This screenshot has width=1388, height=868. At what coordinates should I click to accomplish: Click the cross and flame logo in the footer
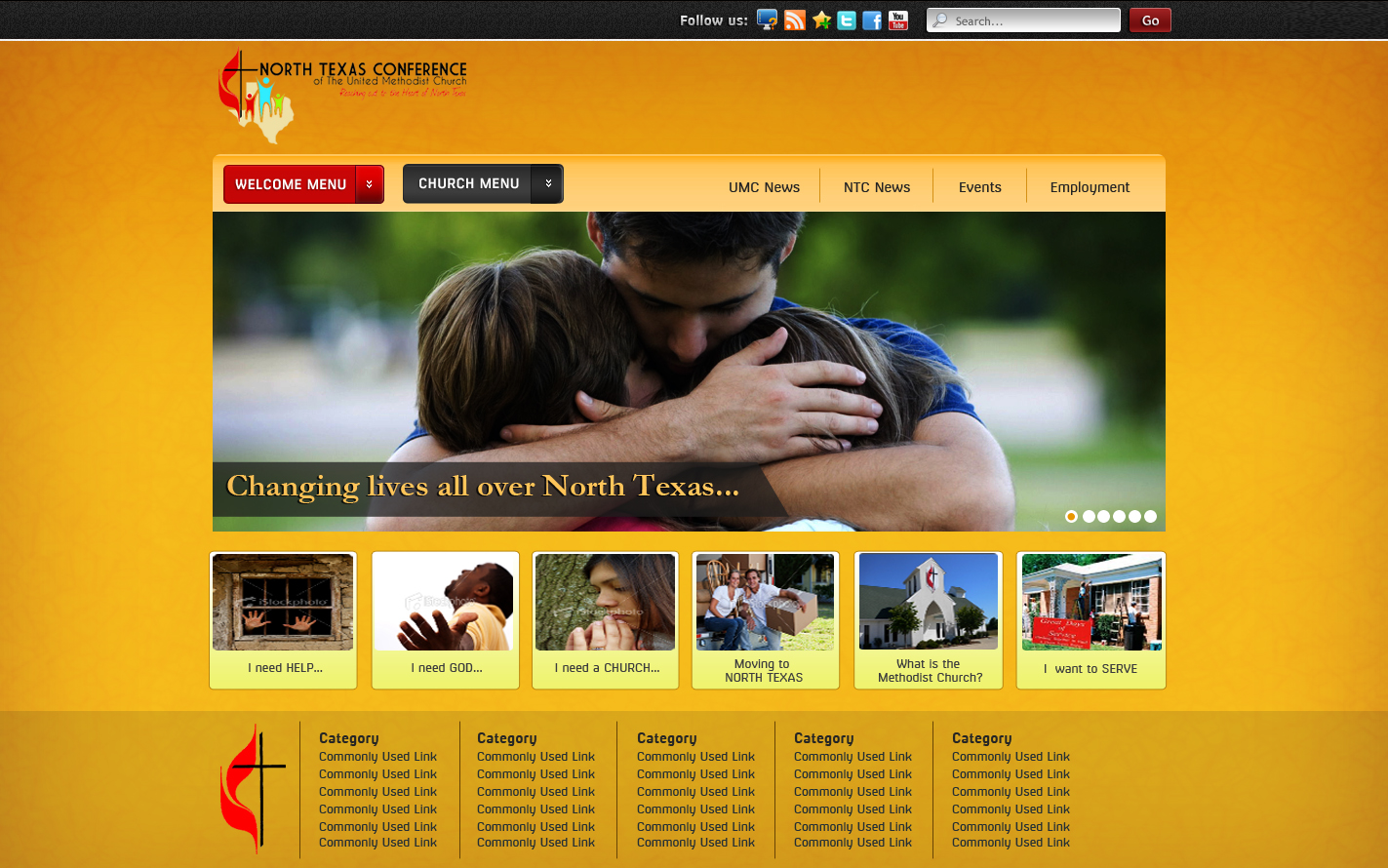[253, 789]
